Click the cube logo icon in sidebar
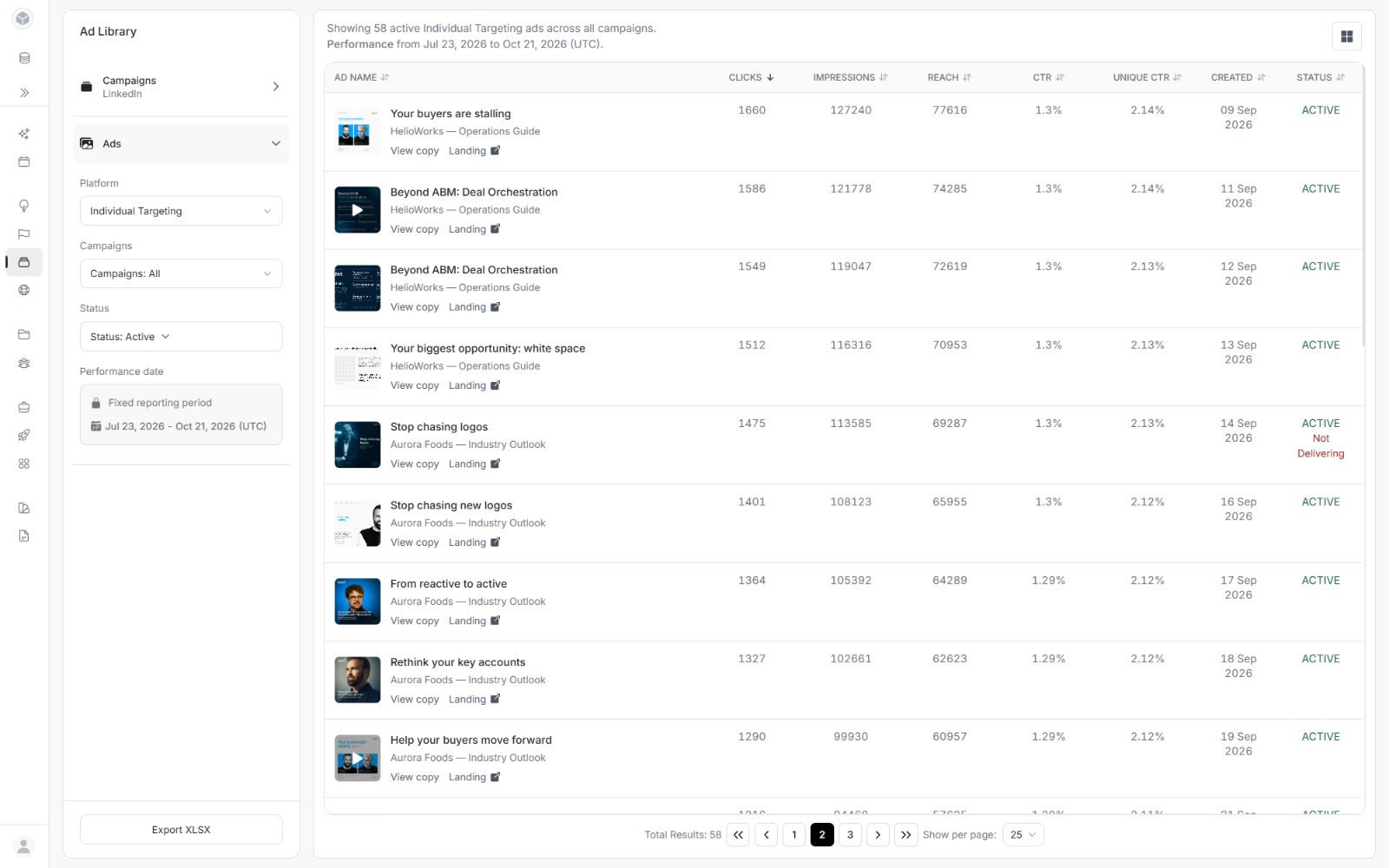Viewport: 1389px width, 868px height. 23,18
